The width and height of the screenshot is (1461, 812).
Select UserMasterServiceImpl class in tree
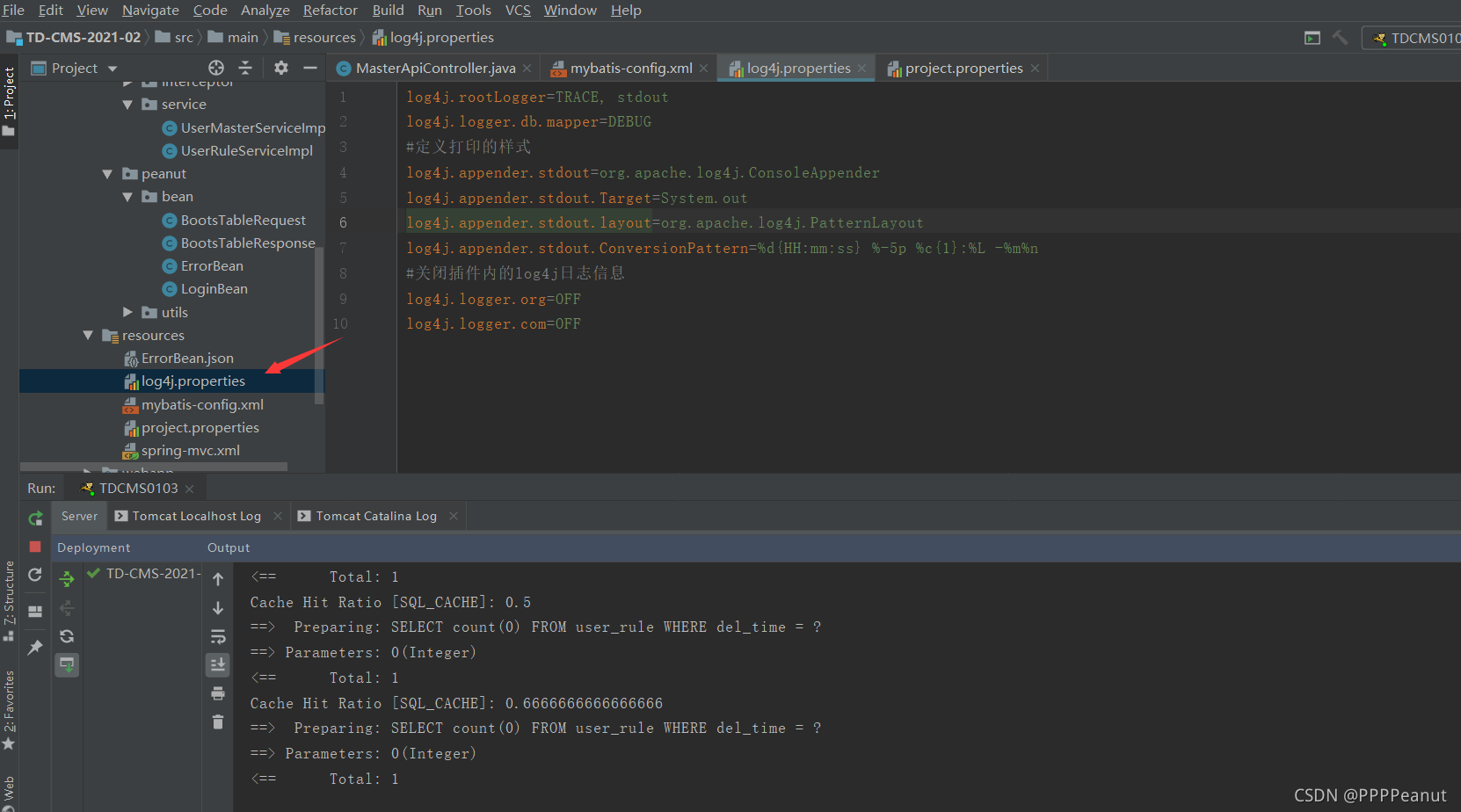click(243, 127)
